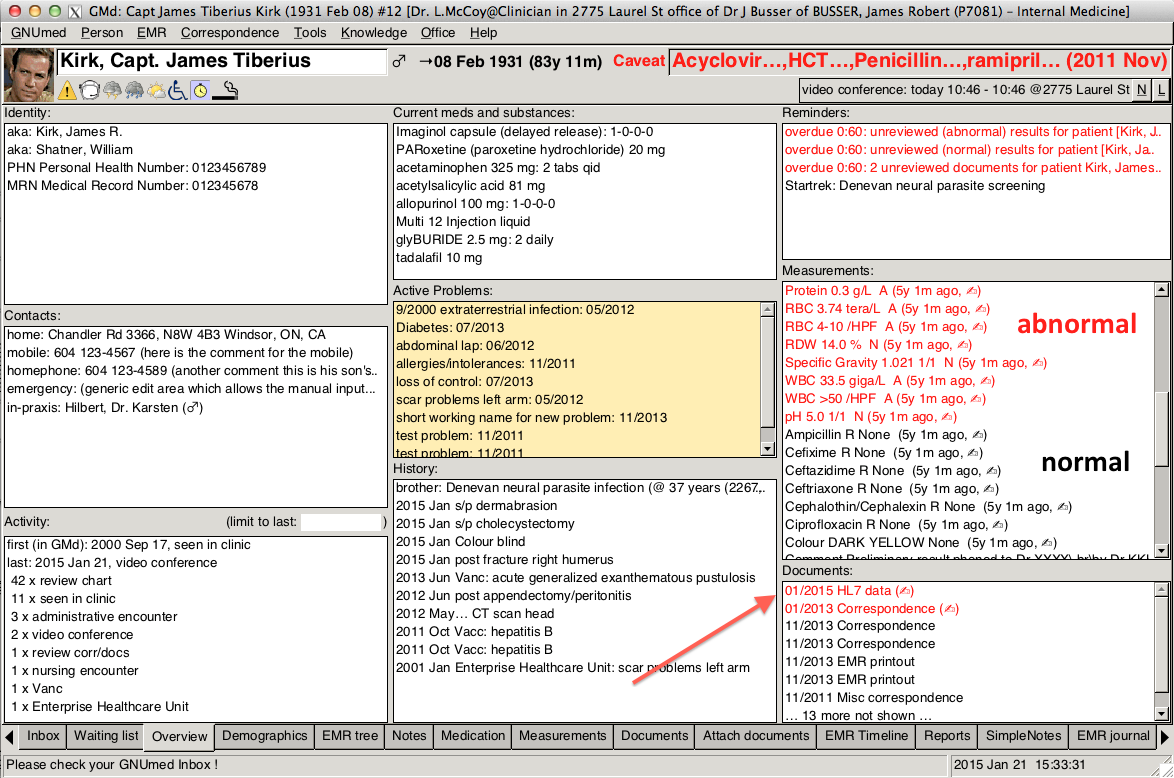
Task: Open the EMR menu
Action: tap(151, 33)
